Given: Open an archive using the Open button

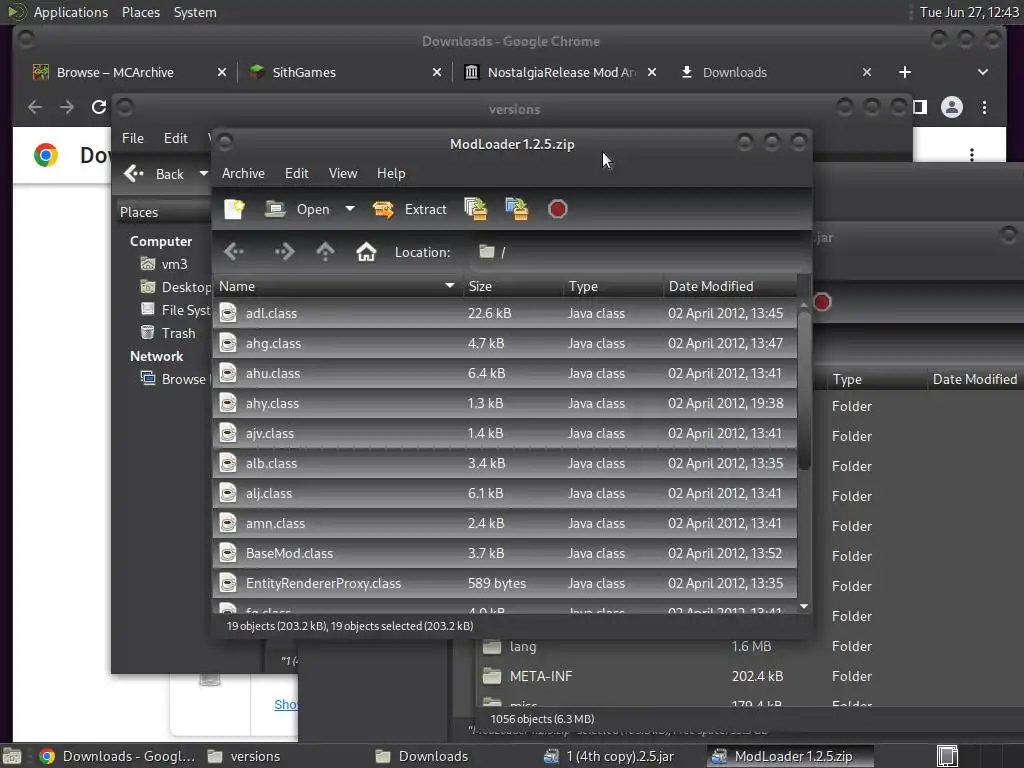Looking at the screenshot, I should (x=298, y=209).
